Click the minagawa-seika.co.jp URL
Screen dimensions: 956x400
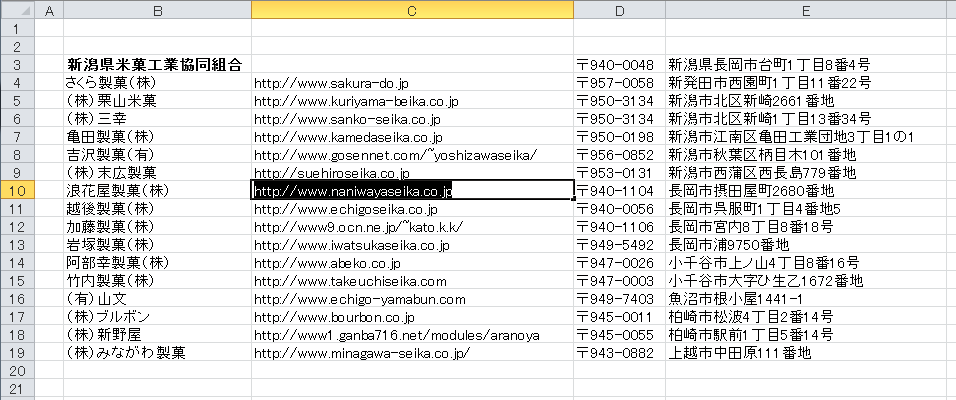362,353
